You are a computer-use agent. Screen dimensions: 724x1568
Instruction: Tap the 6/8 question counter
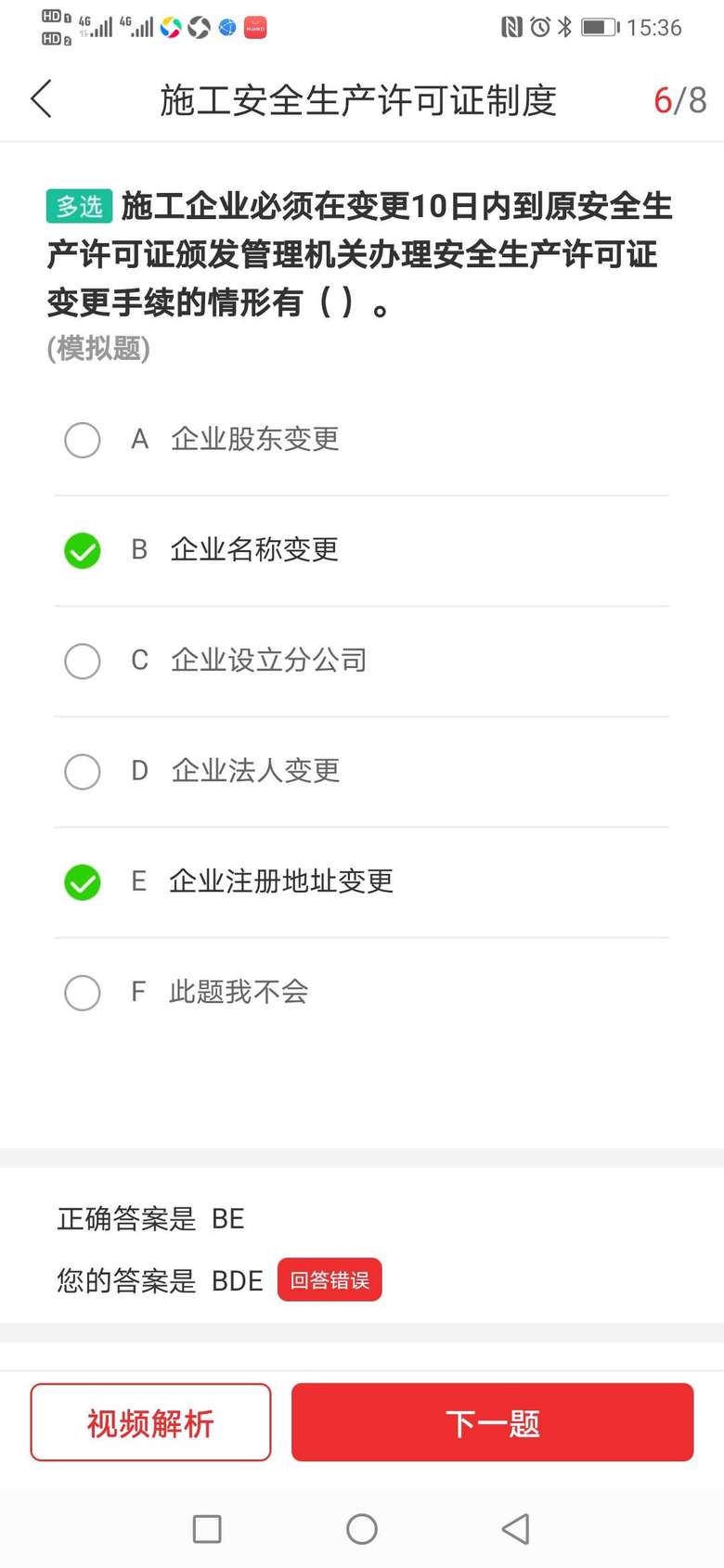[x=679, y=100]
